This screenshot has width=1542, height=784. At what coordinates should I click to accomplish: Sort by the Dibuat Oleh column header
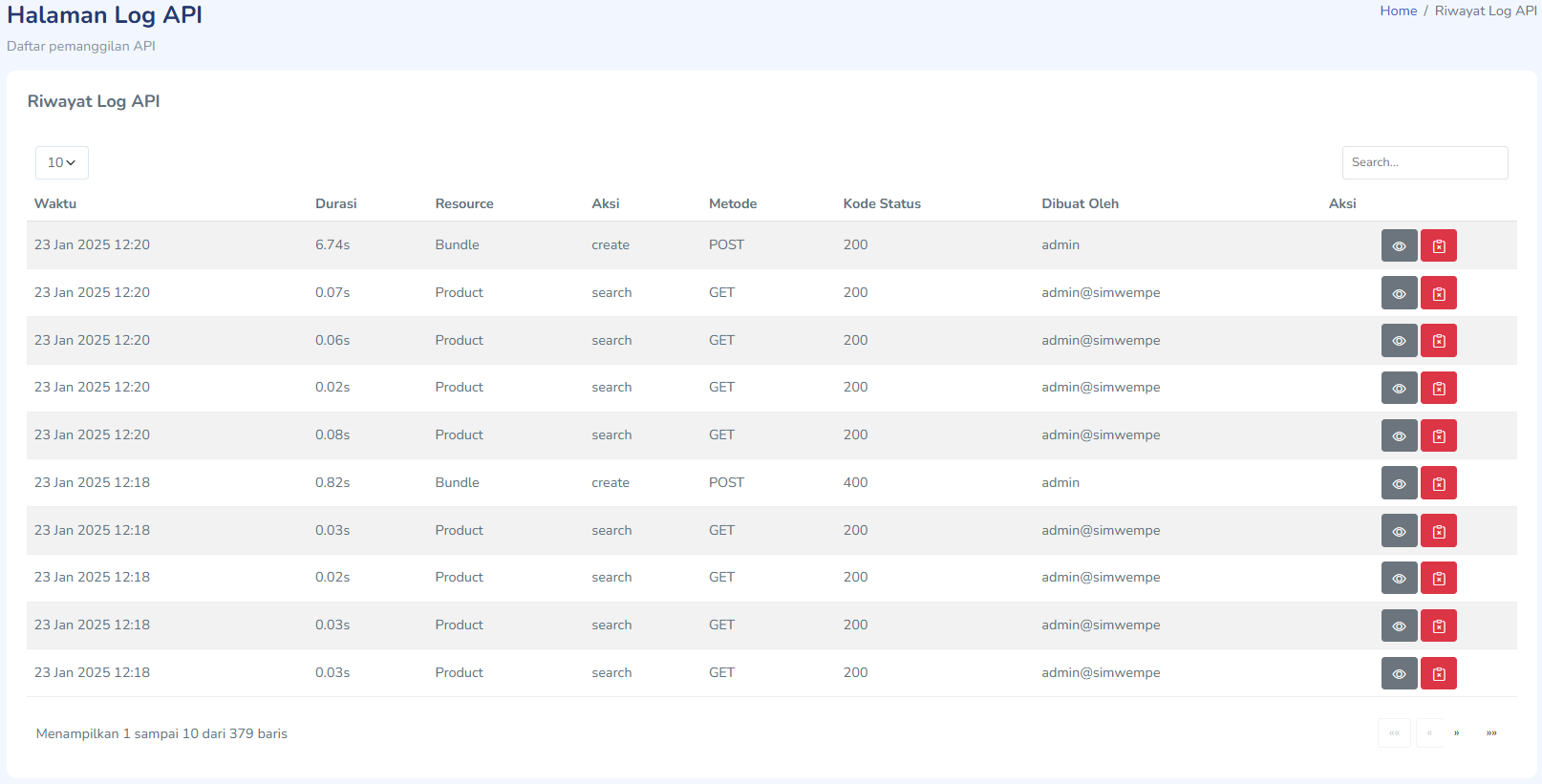(1080, 203)
